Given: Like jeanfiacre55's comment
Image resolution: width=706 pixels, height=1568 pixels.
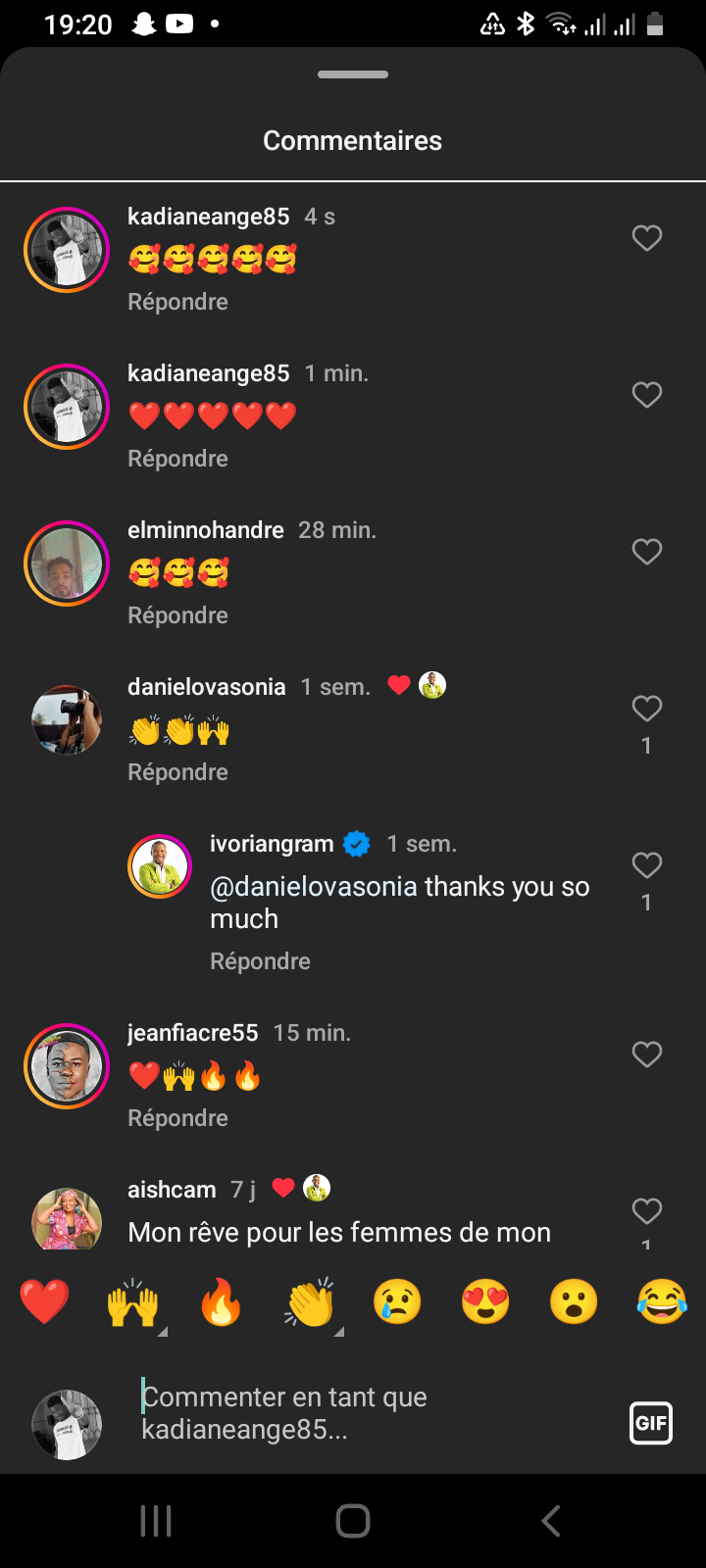Looking at the screenshot, I should pos(646,1054).
